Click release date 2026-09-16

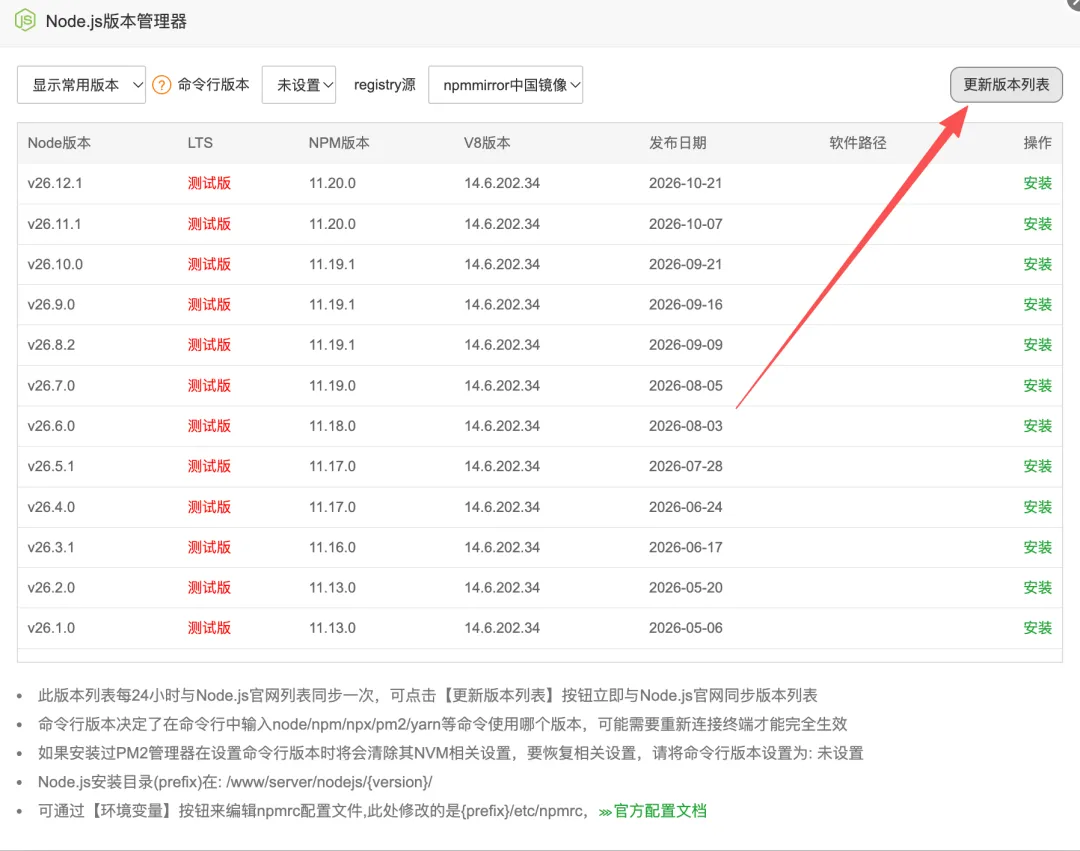[685, 304]
